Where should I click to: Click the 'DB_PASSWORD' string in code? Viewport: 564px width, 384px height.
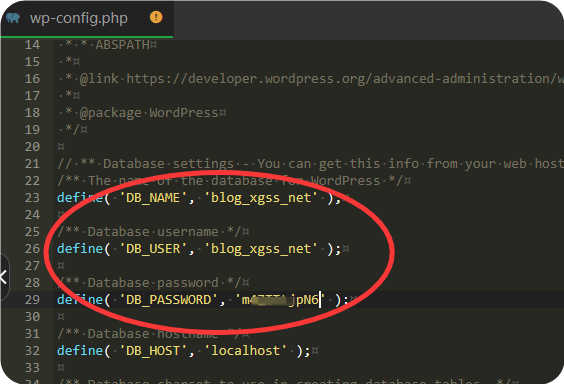(x=168, y=300)
